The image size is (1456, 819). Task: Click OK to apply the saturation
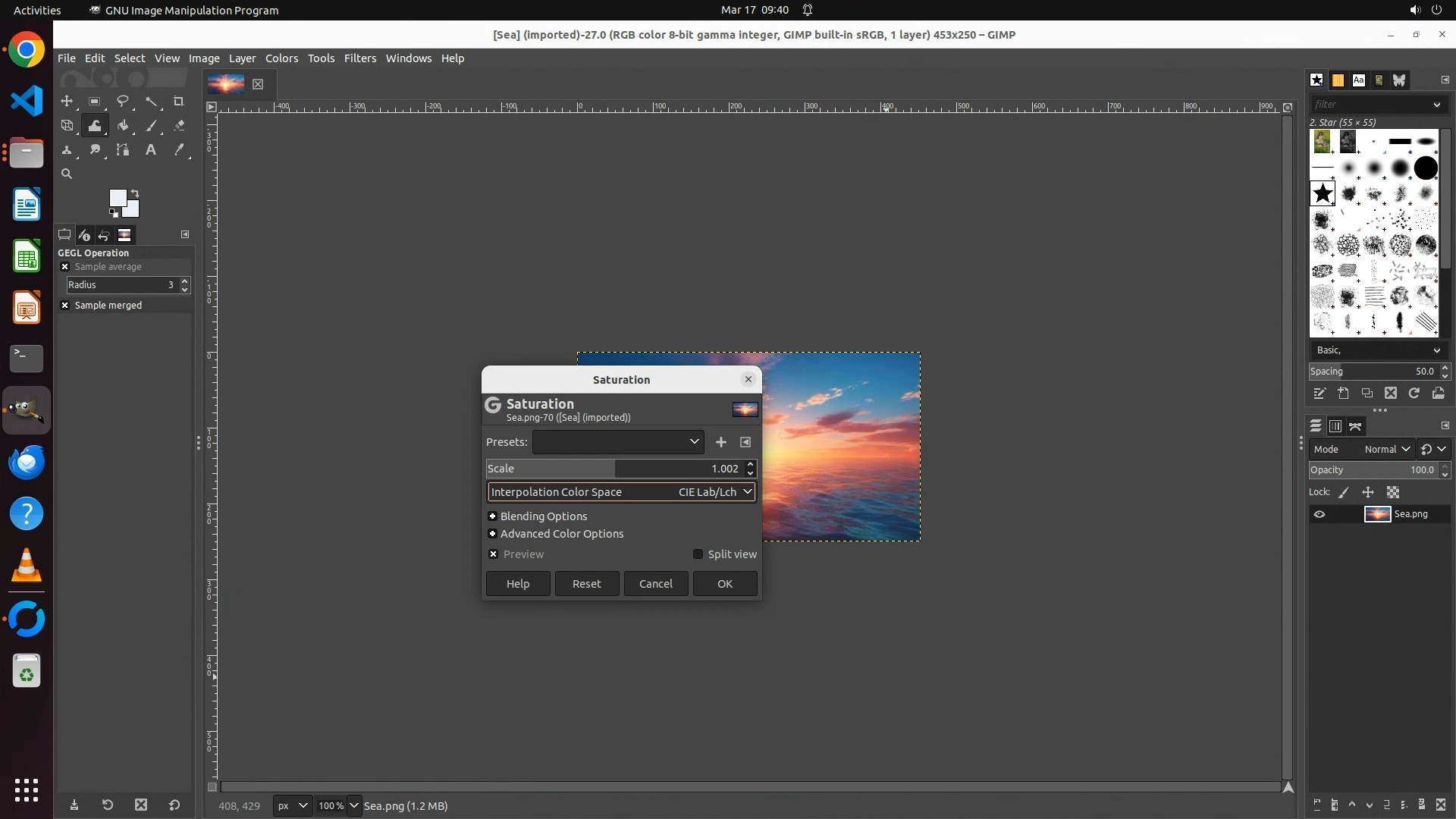pyautogui.click(x=724, y=584)
